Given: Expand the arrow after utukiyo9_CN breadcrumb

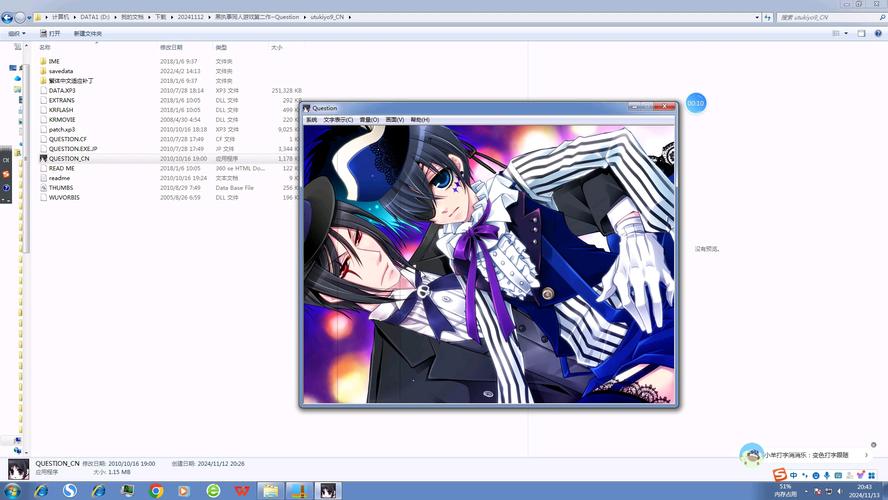Looking at the screenshot, I should 349,18.
